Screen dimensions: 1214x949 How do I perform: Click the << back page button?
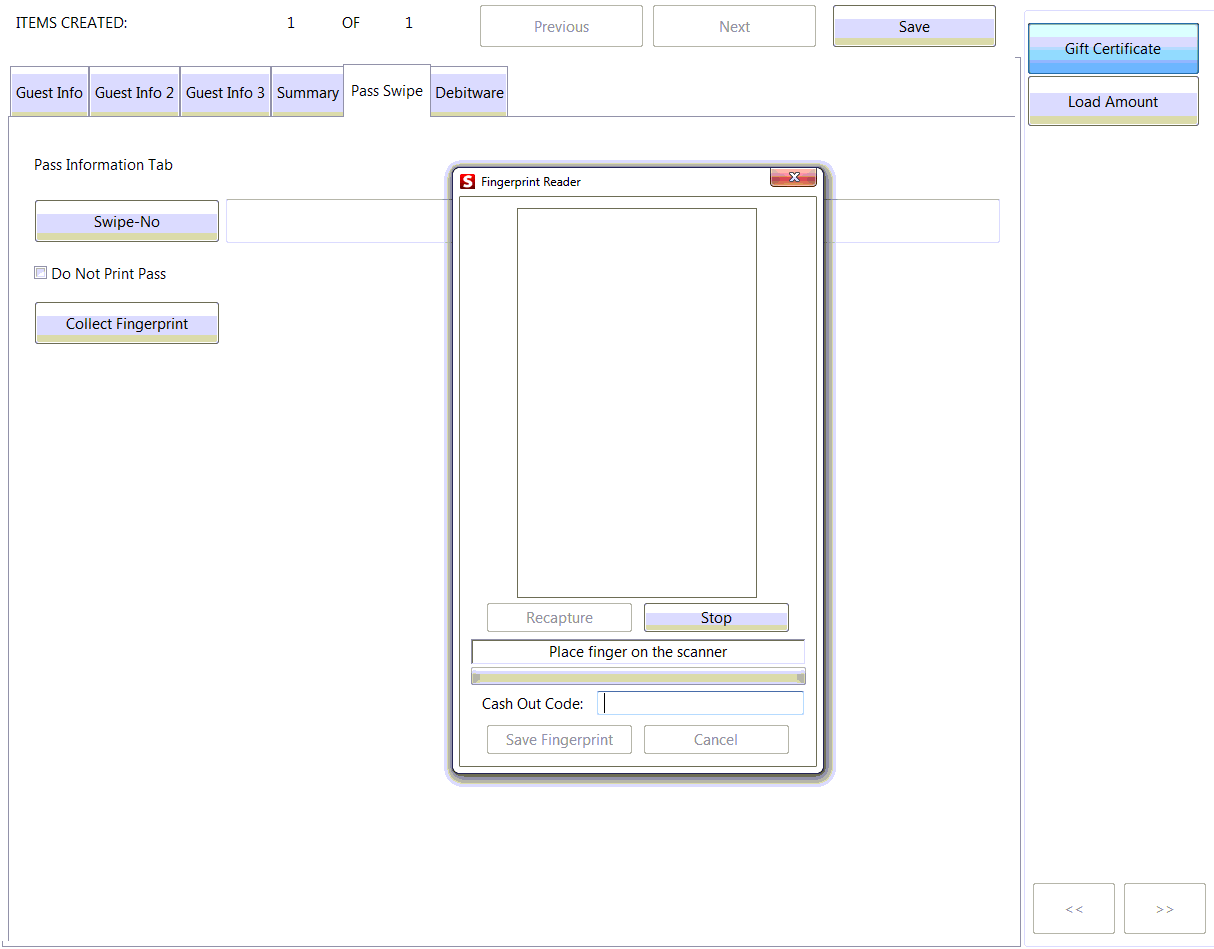(1073, 908)
